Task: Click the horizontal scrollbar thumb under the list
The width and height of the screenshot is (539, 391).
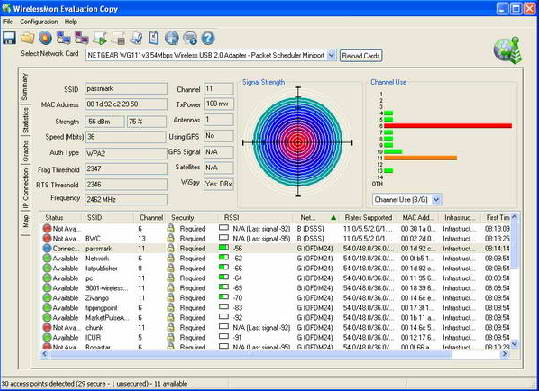Action: pos(250,354)
